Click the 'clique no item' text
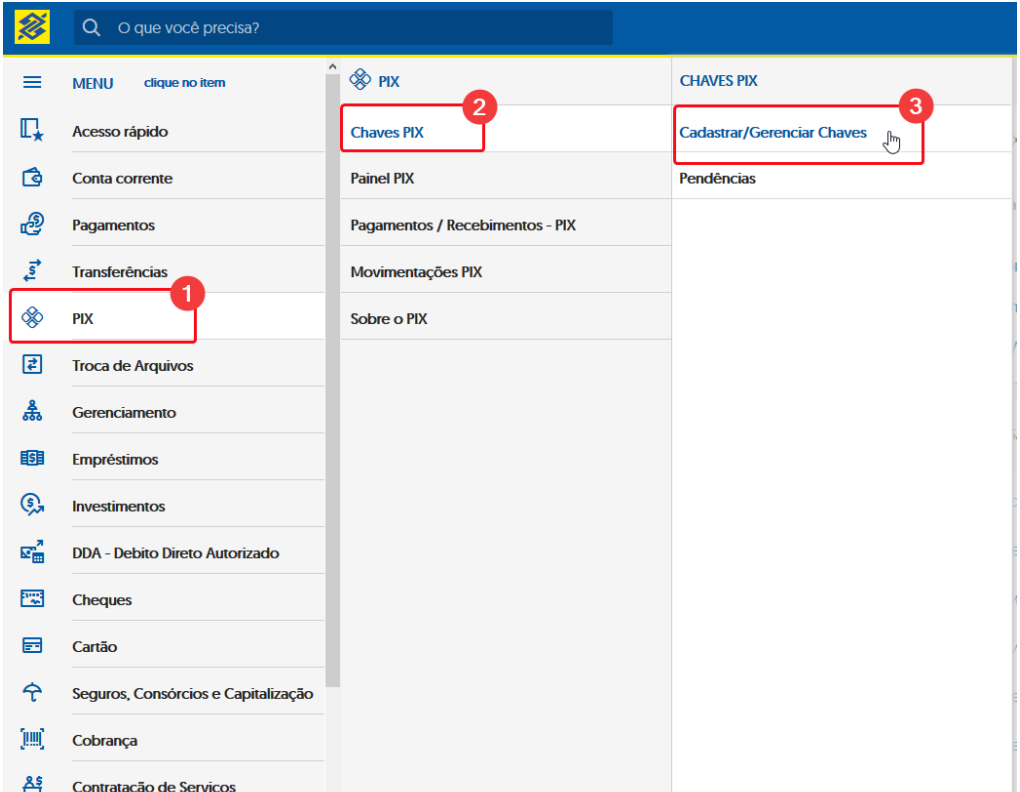Viewport: 1020px width, 792px height. tap(184, 83)
